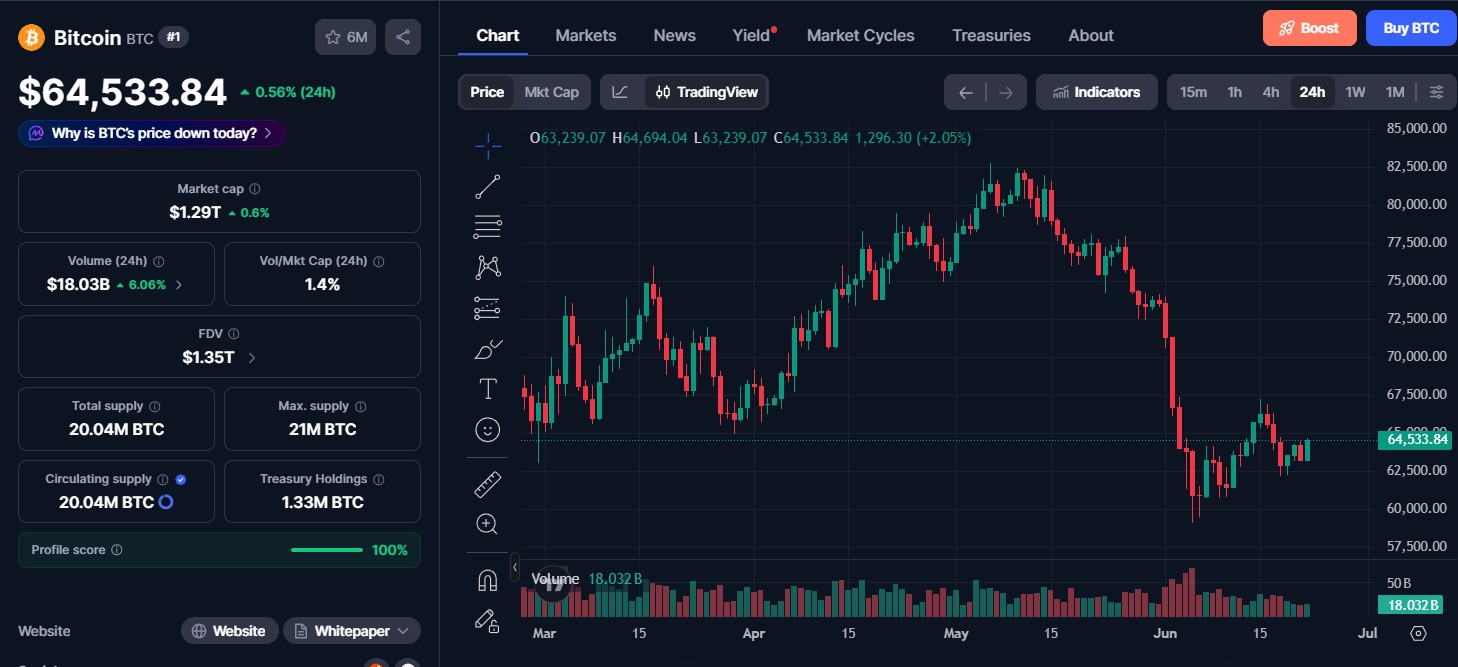Click the Profile score progress bar
Viewport: 1458px width, 667px height.
coord(327,550)
